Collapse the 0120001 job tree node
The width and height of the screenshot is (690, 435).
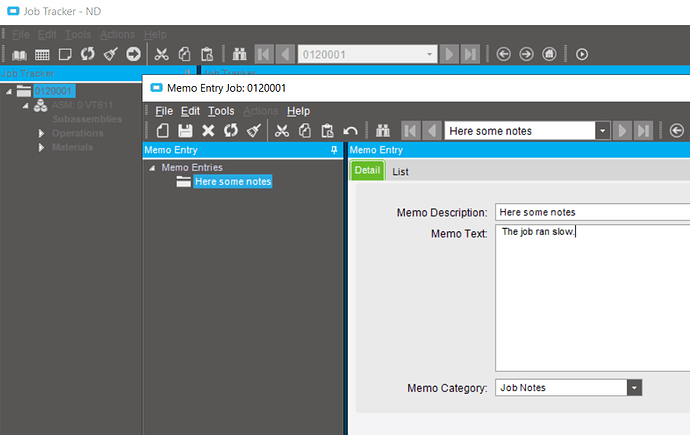pyautogui.click(x=9, y=91)
